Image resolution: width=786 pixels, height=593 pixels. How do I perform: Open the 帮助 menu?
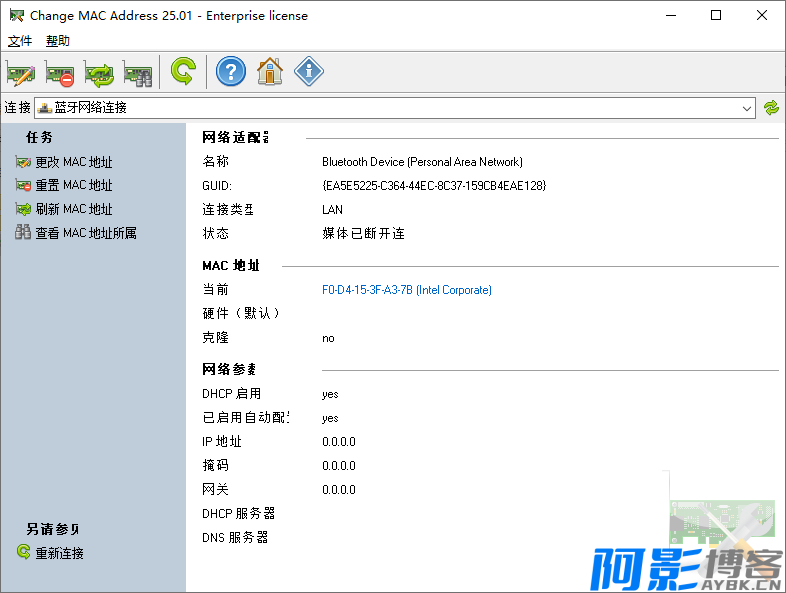coord(58,41)
